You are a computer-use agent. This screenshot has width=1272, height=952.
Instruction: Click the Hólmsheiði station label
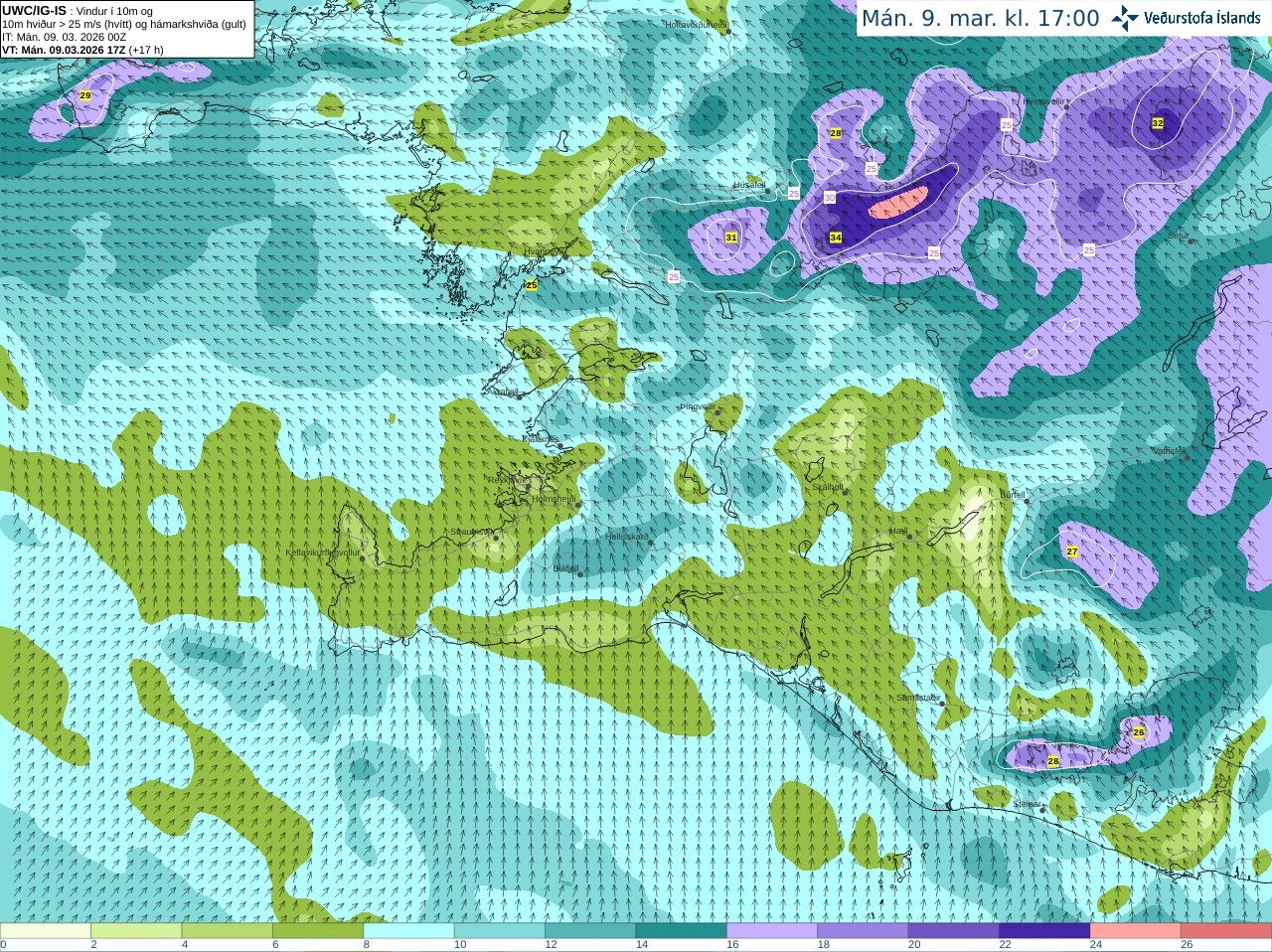(554, 499)
